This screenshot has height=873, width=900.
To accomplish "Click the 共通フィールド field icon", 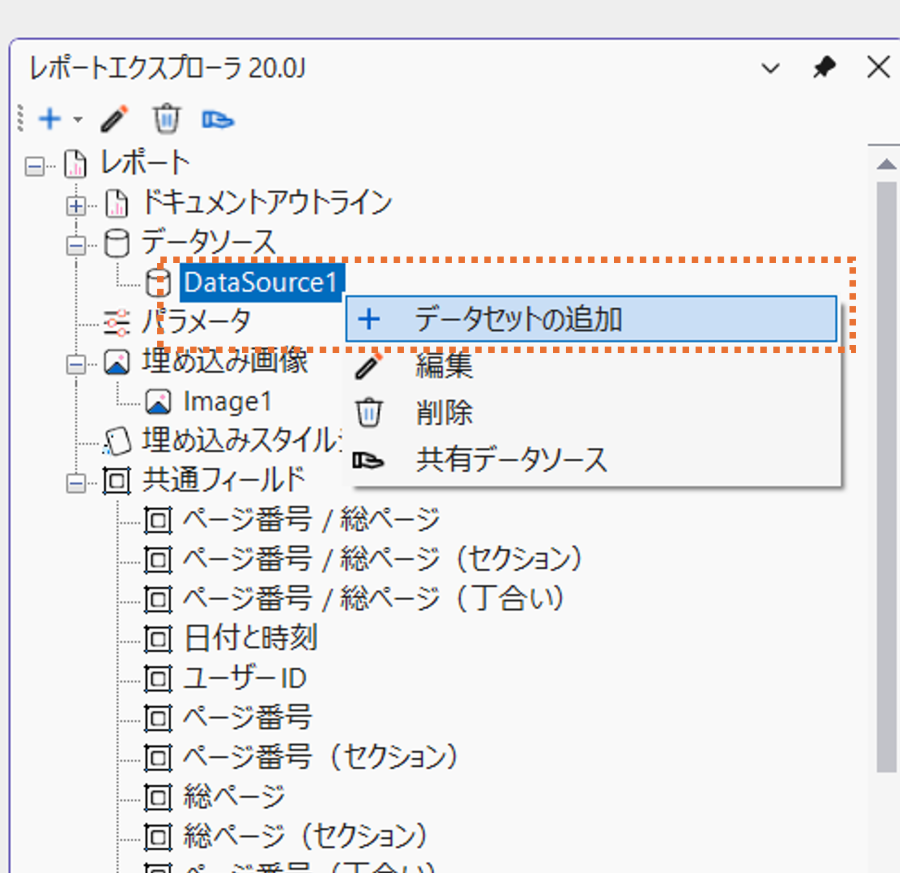I will tap(114, 481).
